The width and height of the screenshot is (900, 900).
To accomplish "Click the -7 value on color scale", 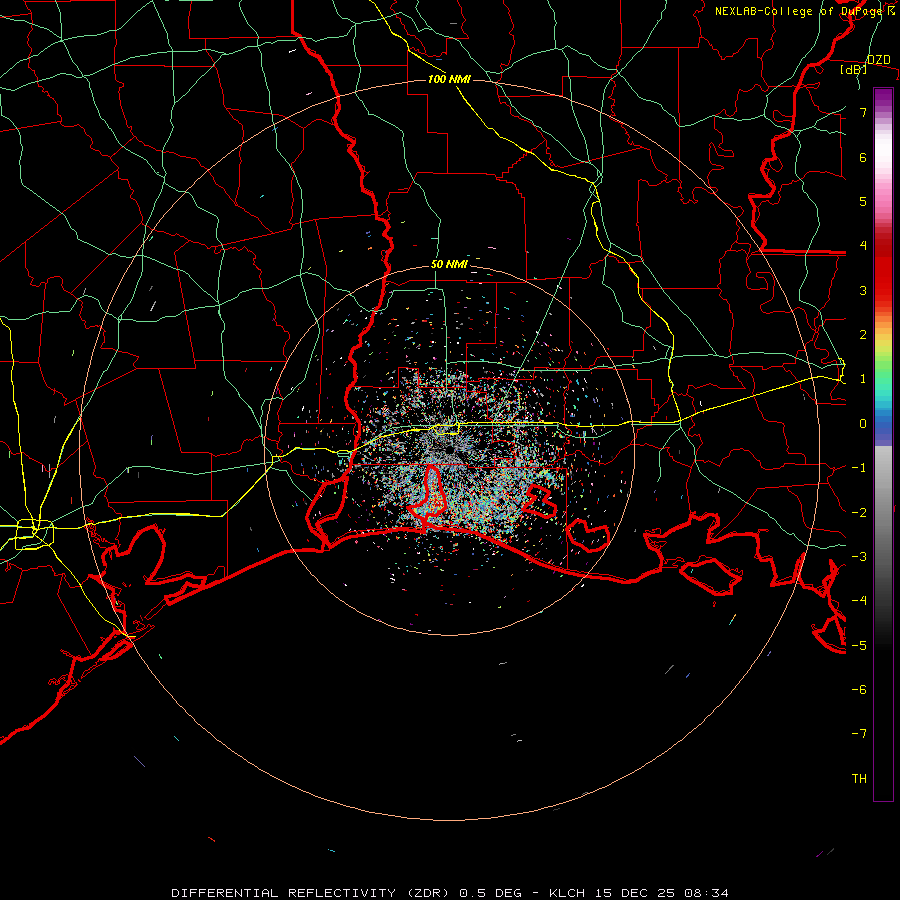I will pos(859,734).
